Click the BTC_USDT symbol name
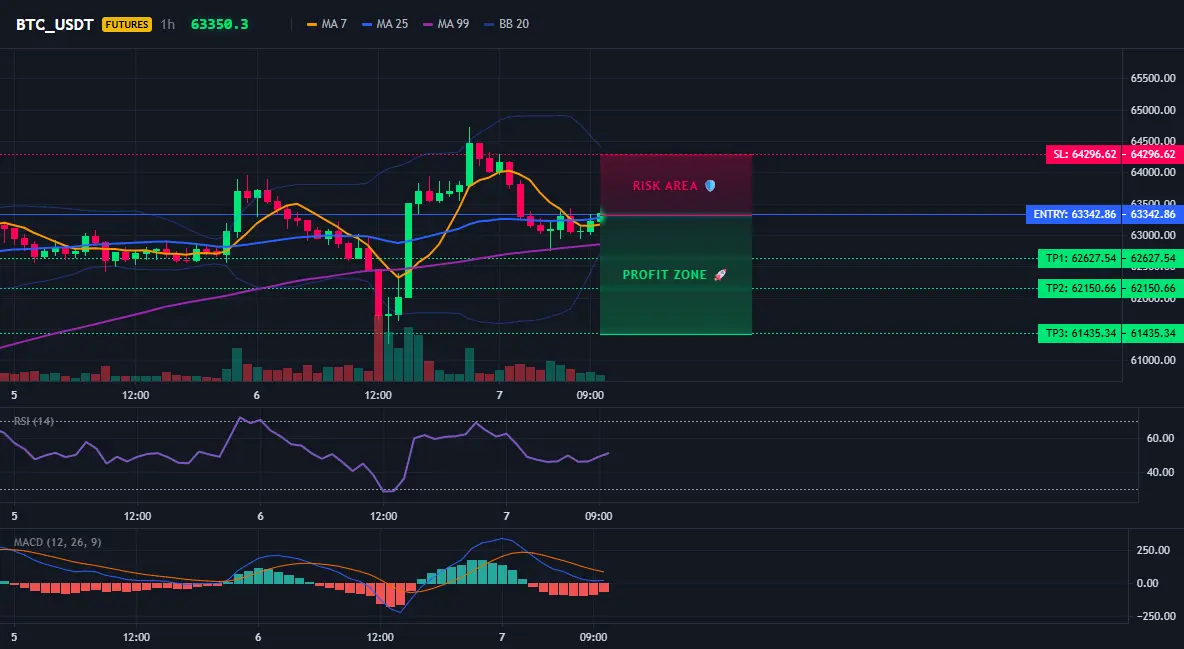Screen dimensions: 1184x649 [54, 24]
